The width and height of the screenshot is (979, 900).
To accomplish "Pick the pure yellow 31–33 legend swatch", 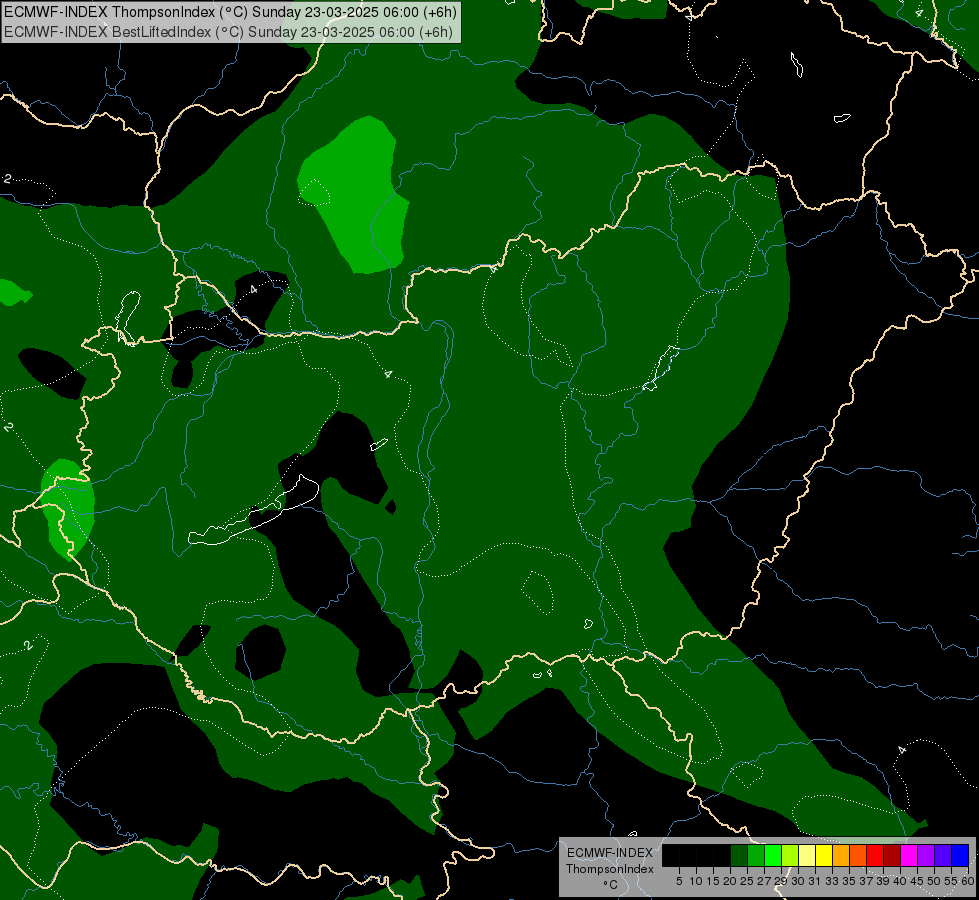I will coord(824,855).
